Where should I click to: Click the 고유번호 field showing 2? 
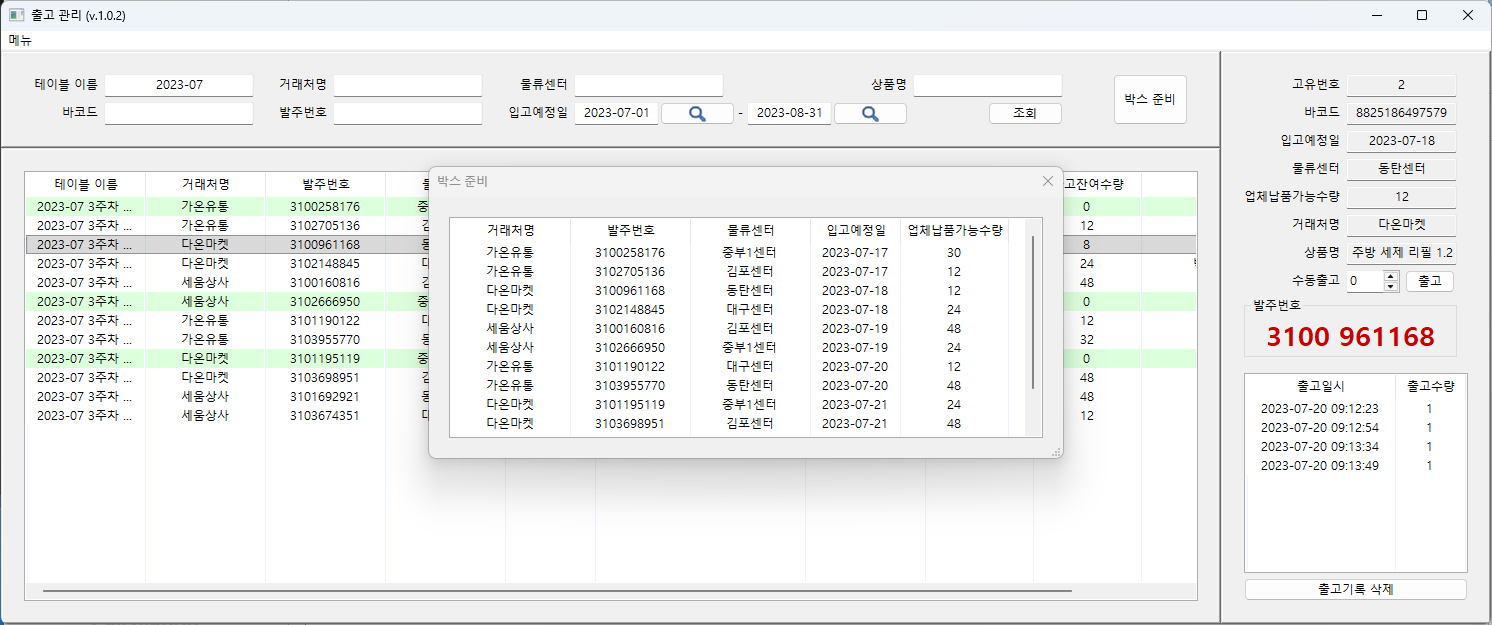point(1401,85)
